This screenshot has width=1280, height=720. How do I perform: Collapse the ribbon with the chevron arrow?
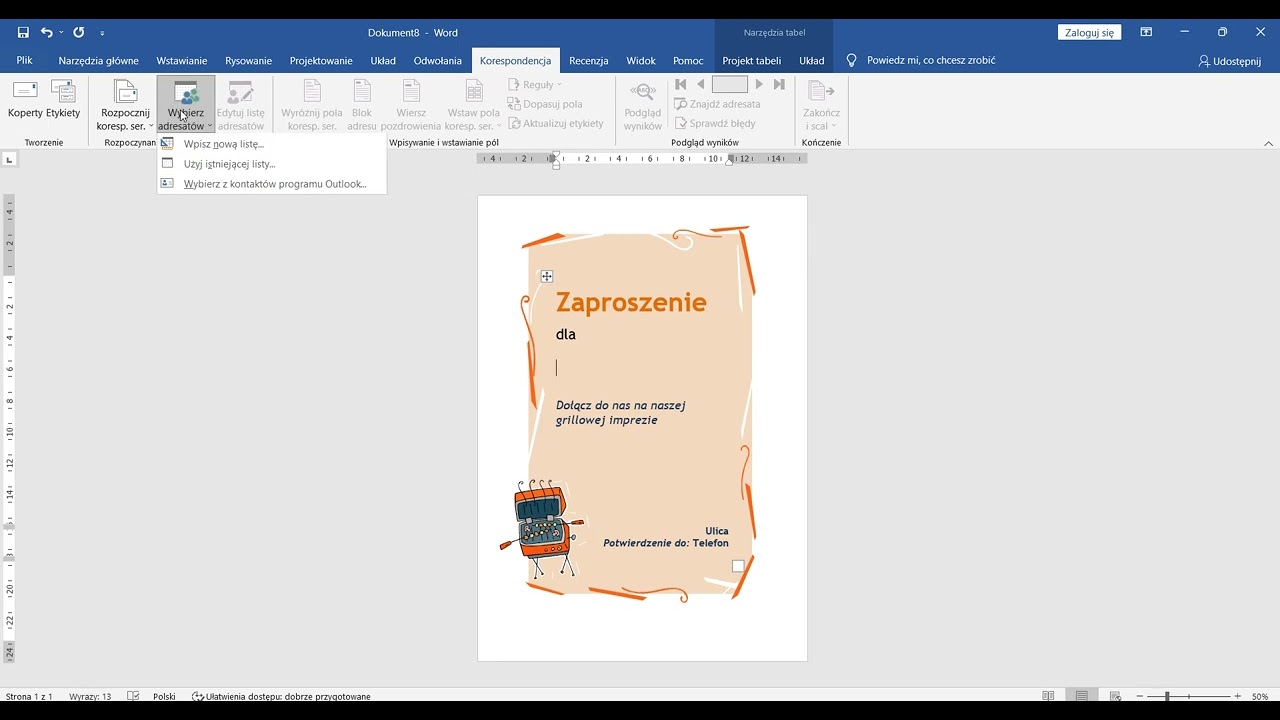coord(1269,143)
